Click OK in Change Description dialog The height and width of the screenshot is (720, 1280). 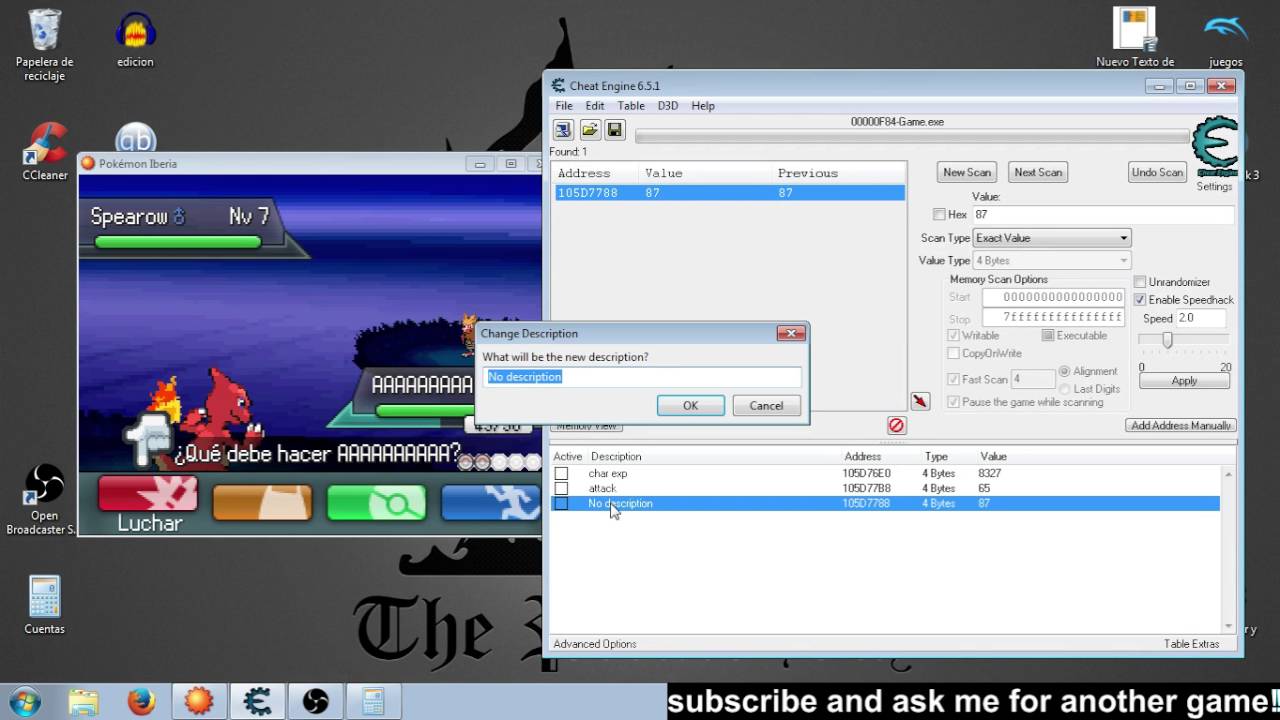point(690,405)
